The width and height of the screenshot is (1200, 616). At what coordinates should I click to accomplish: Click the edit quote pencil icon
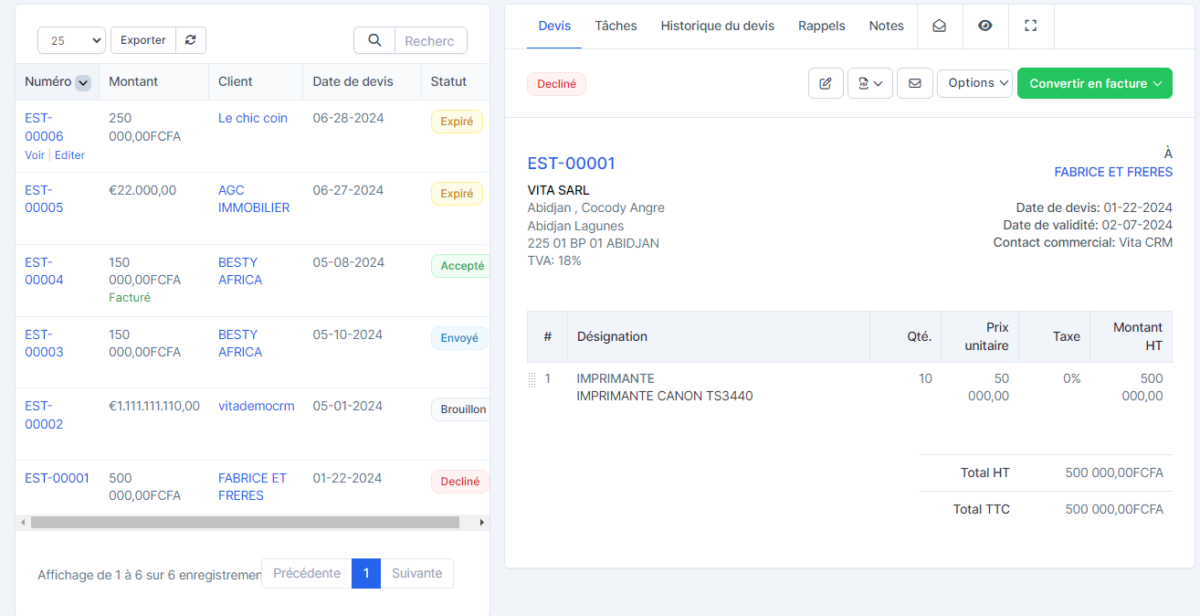point(825,84)
